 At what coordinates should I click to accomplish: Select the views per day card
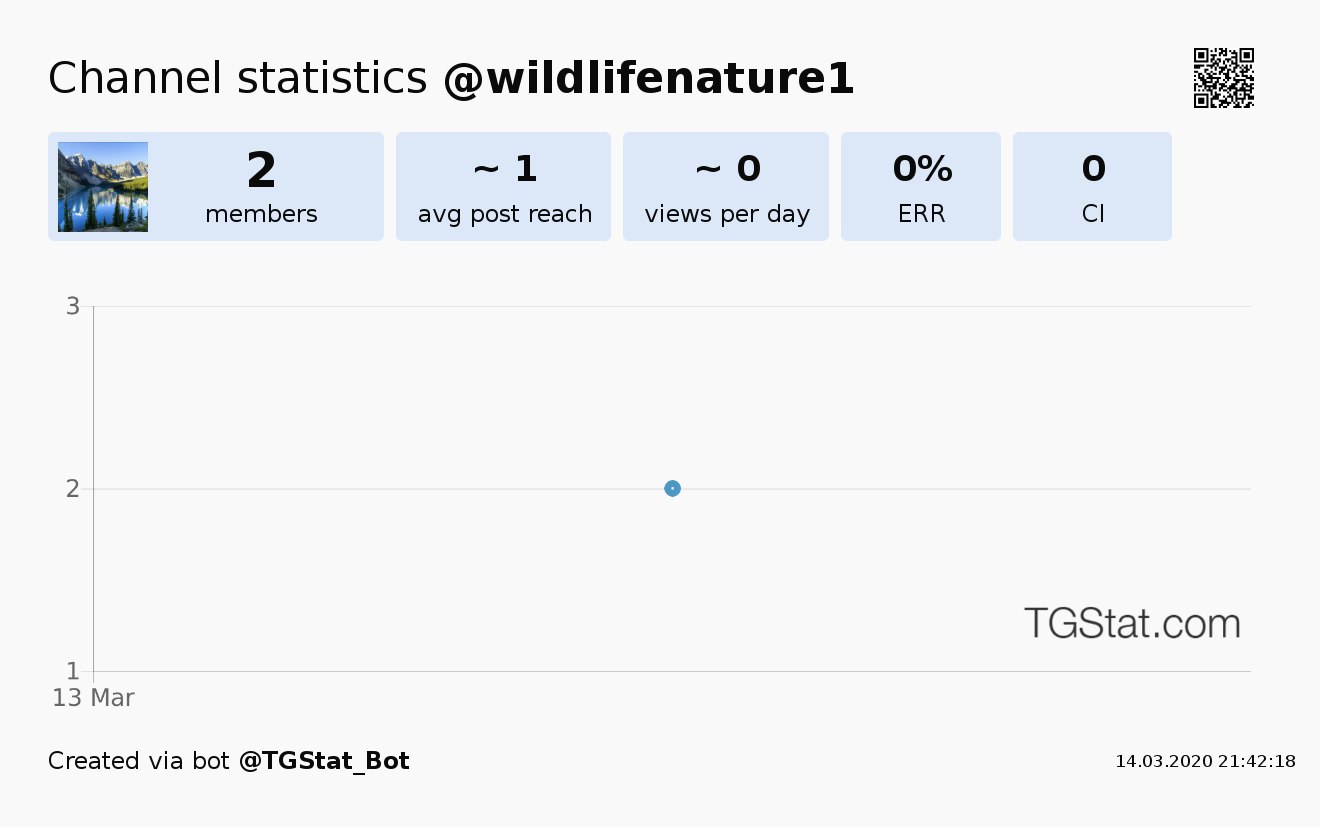pyautogui.click(x=726, y=187)
